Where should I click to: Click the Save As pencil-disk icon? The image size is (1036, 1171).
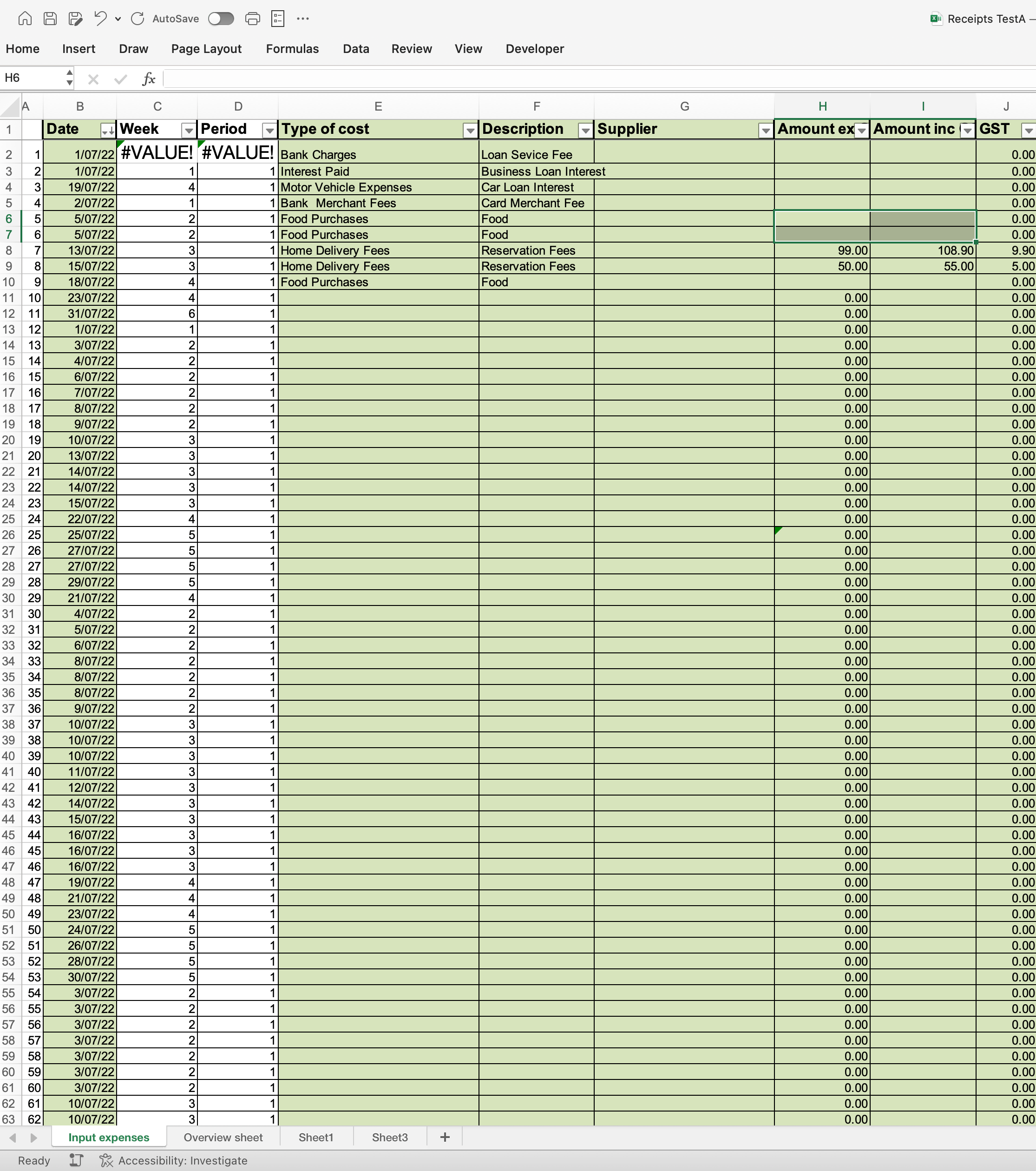pos(76,19)
